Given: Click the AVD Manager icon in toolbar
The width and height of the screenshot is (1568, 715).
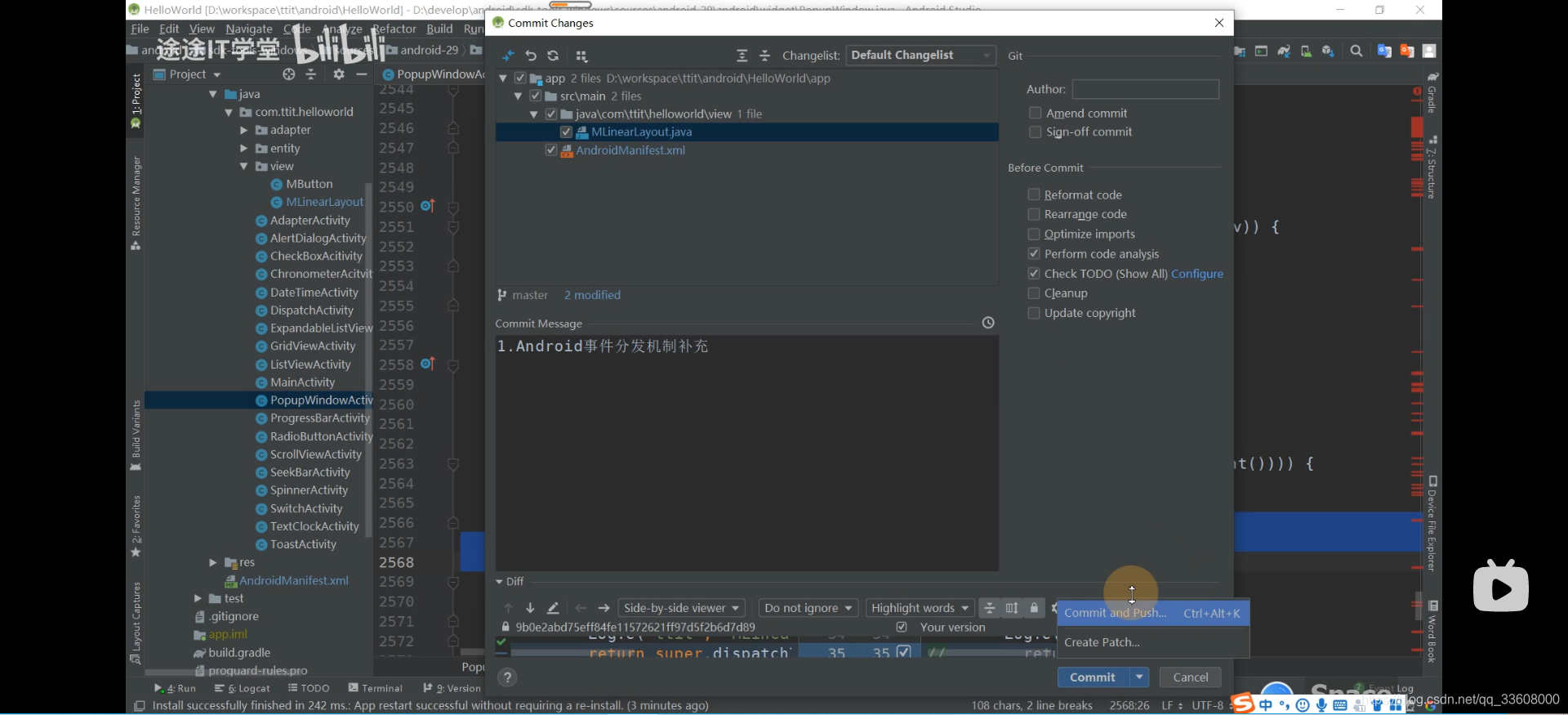Looking at the screenshot, I should coord(1306,51).
